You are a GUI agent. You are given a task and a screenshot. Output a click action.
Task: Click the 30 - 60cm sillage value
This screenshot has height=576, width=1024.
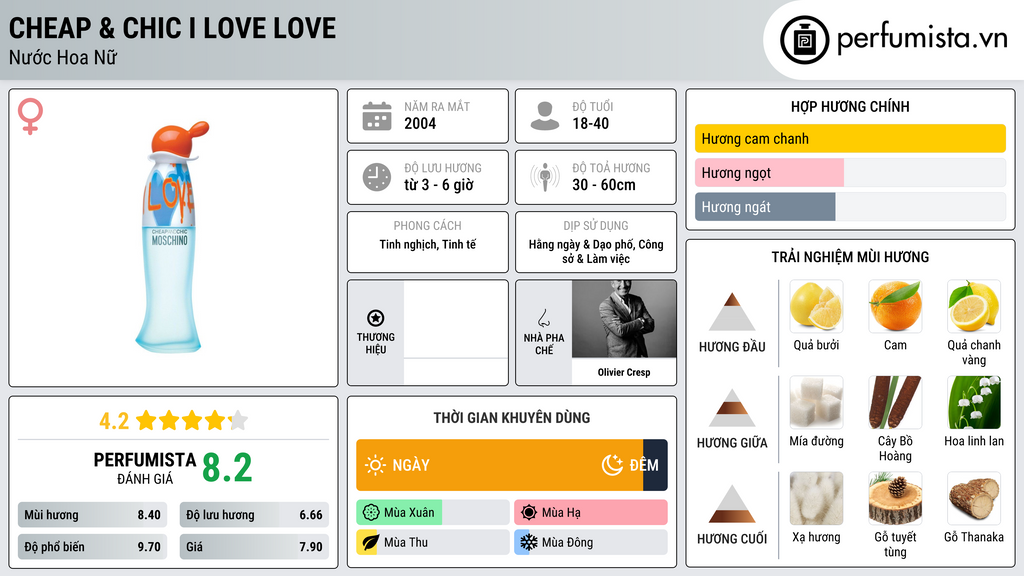point(603,185)
